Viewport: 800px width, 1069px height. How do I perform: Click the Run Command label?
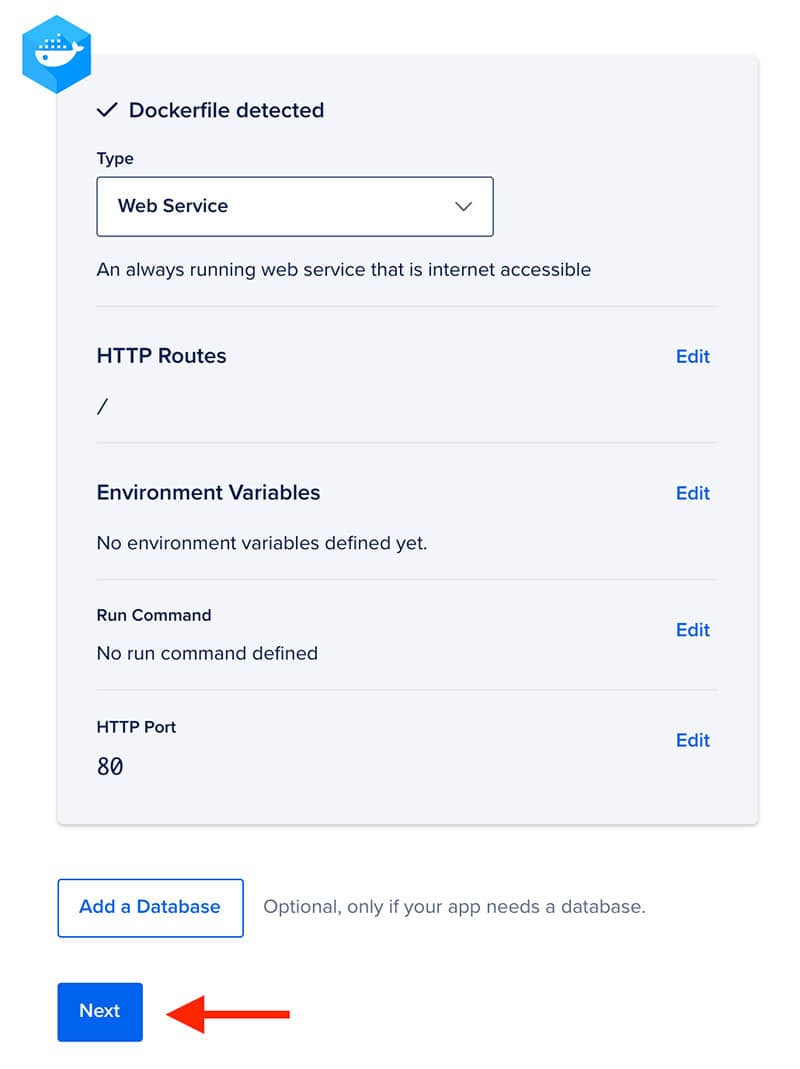click(154, 615)
